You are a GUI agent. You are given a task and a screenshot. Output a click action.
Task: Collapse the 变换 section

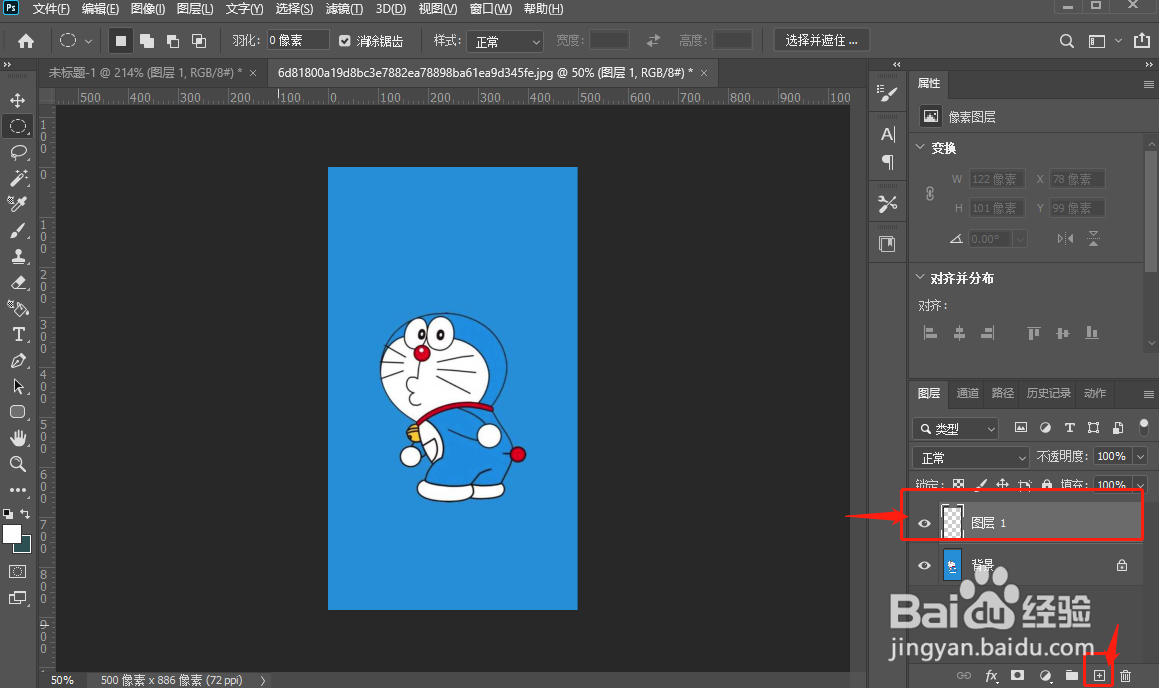(920, 147)
